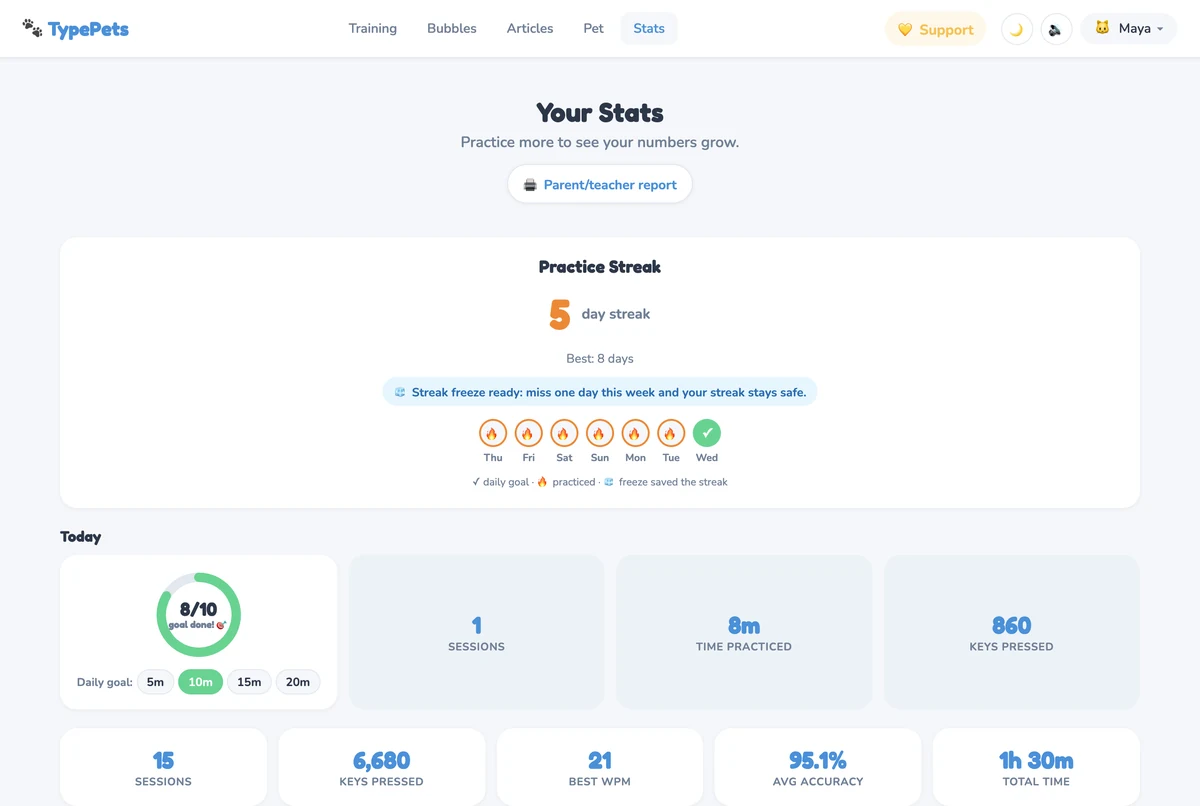Click the 6,680 Keys Pressed card
The width and height of the screenshot is (1200, 806).
tap(382, 767)
